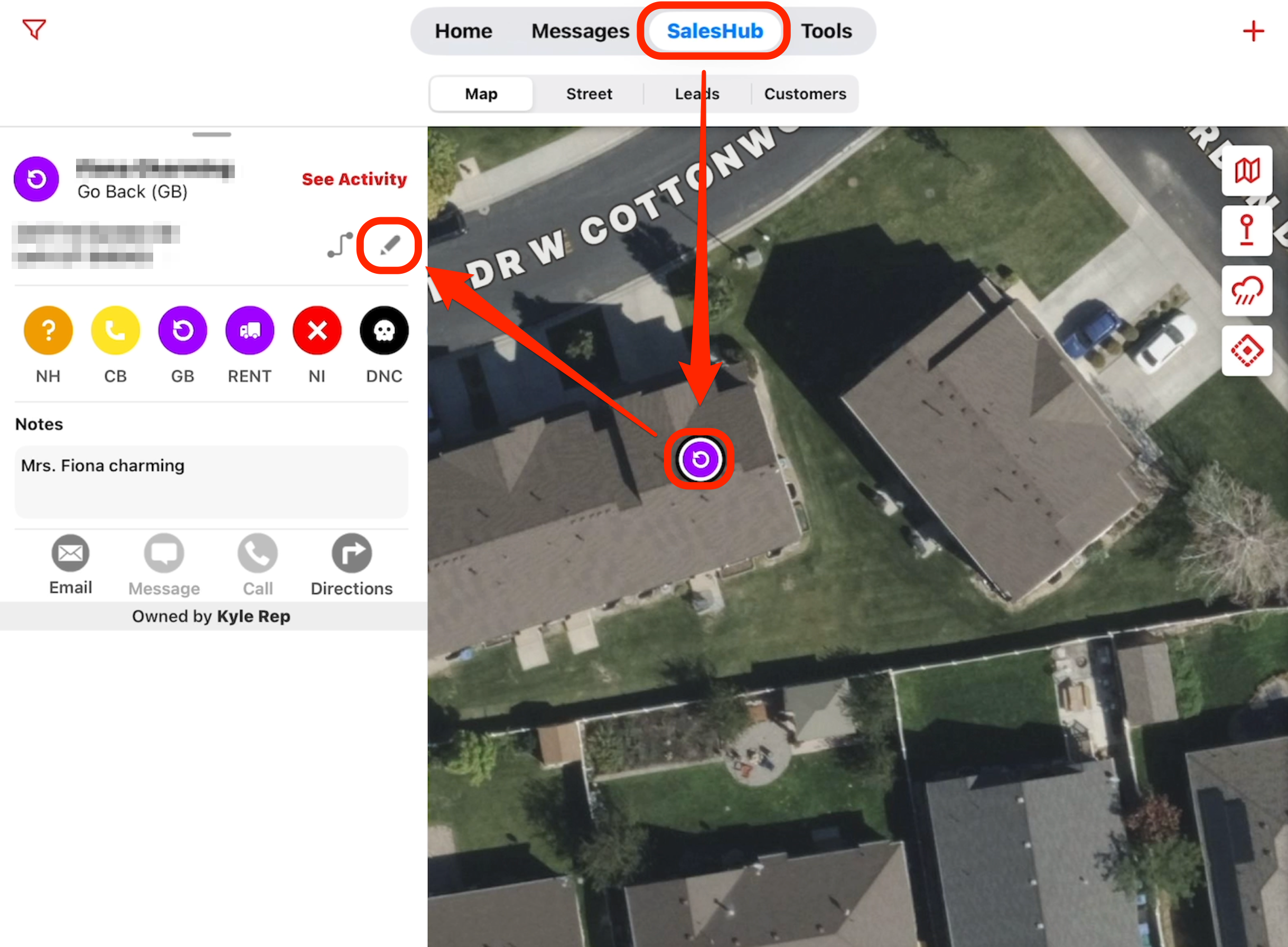
Task: Tap the Directions button
Action: [x=352, y=564]
